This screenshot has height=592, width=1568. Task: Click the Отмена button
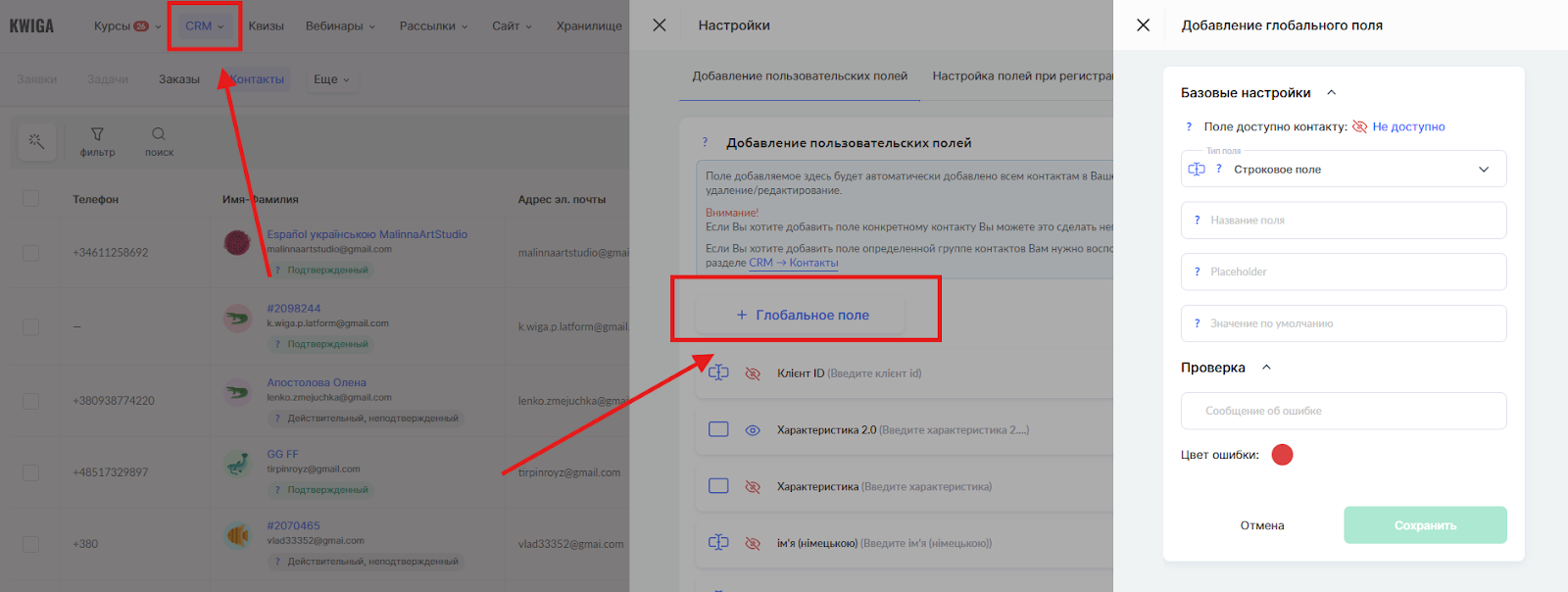1262,525
